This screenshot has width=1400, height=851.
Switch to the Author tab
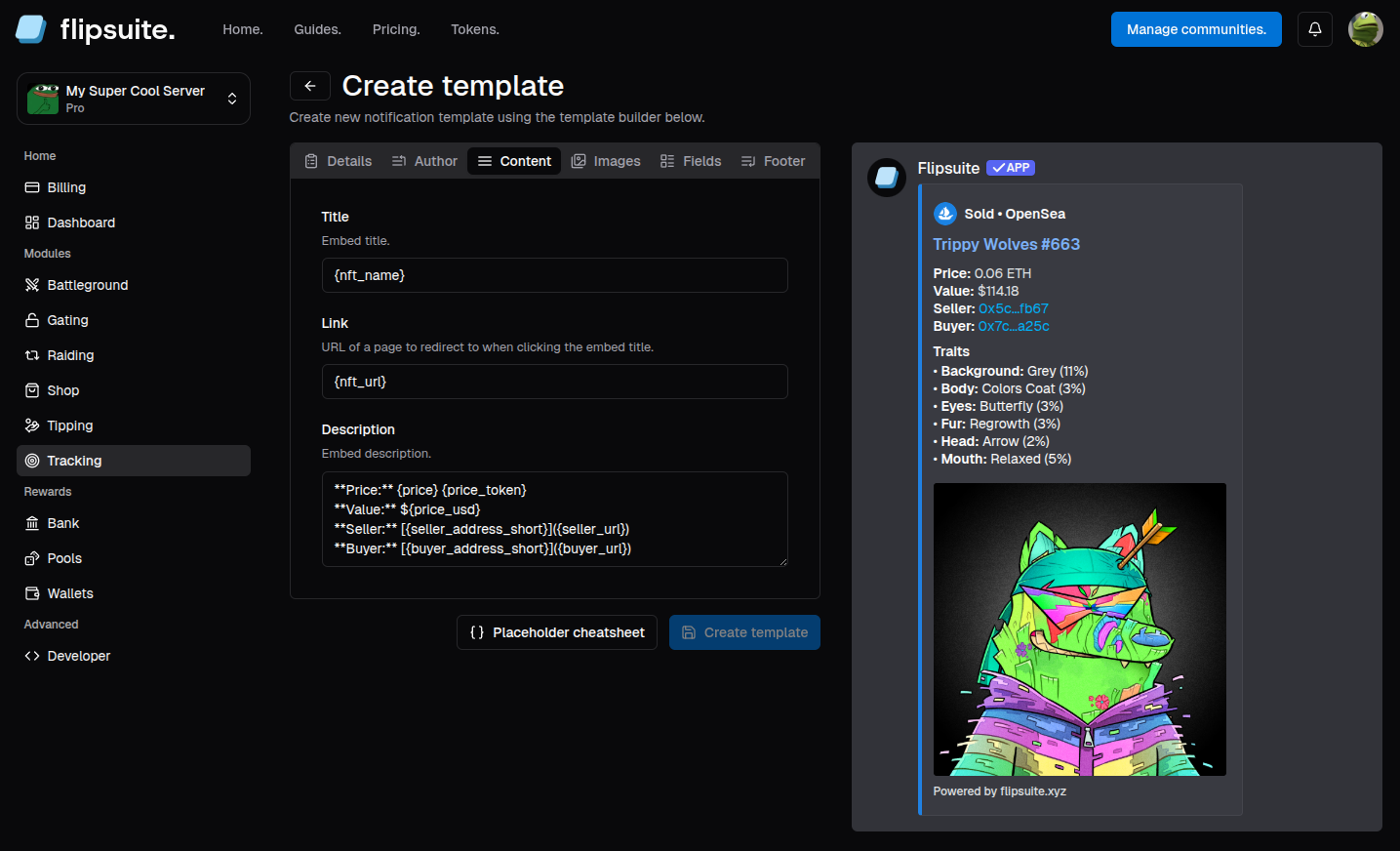tap(424, 161)
